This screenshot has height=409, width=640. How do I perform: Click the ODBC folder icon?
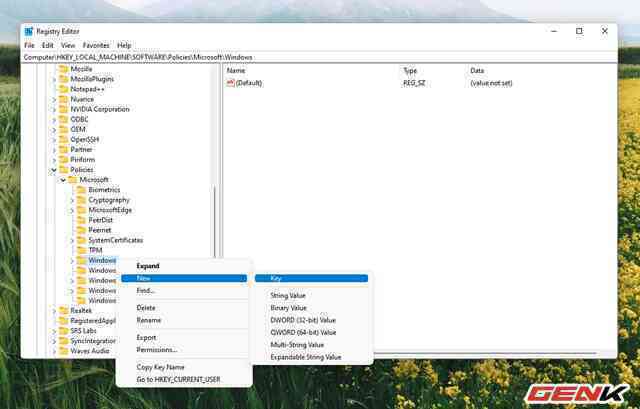click(x=64, y=119)
